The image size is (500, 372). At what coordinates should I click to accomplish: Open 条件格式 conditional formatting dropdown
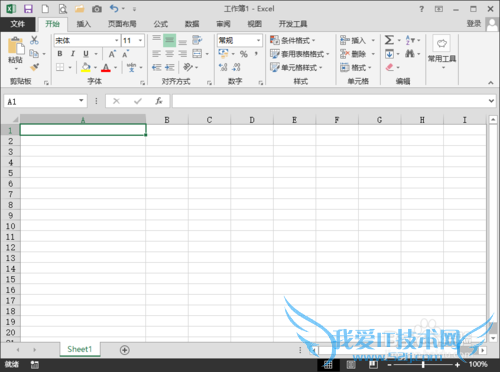click(x=292, y=40)
